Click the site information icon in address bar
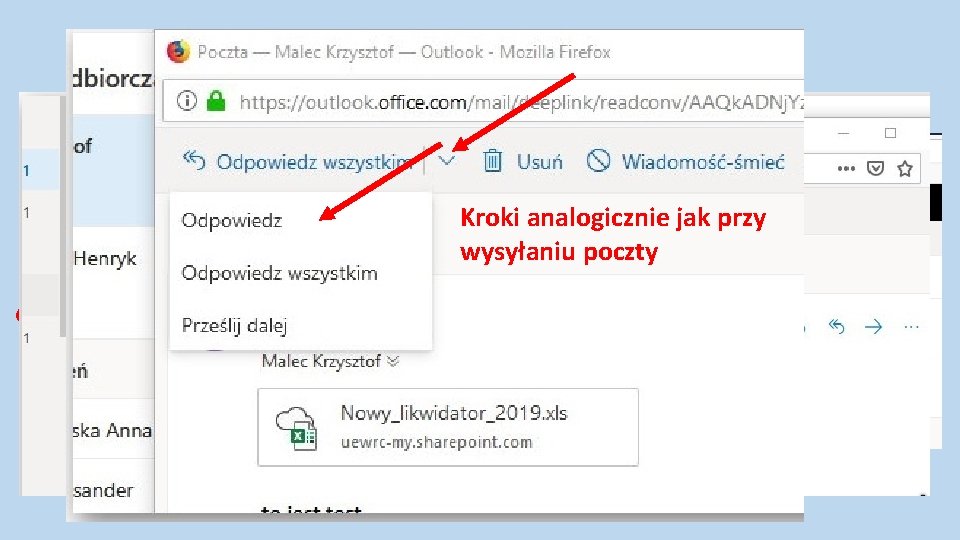Screen dimensions: 960x540 coord(187,100)
